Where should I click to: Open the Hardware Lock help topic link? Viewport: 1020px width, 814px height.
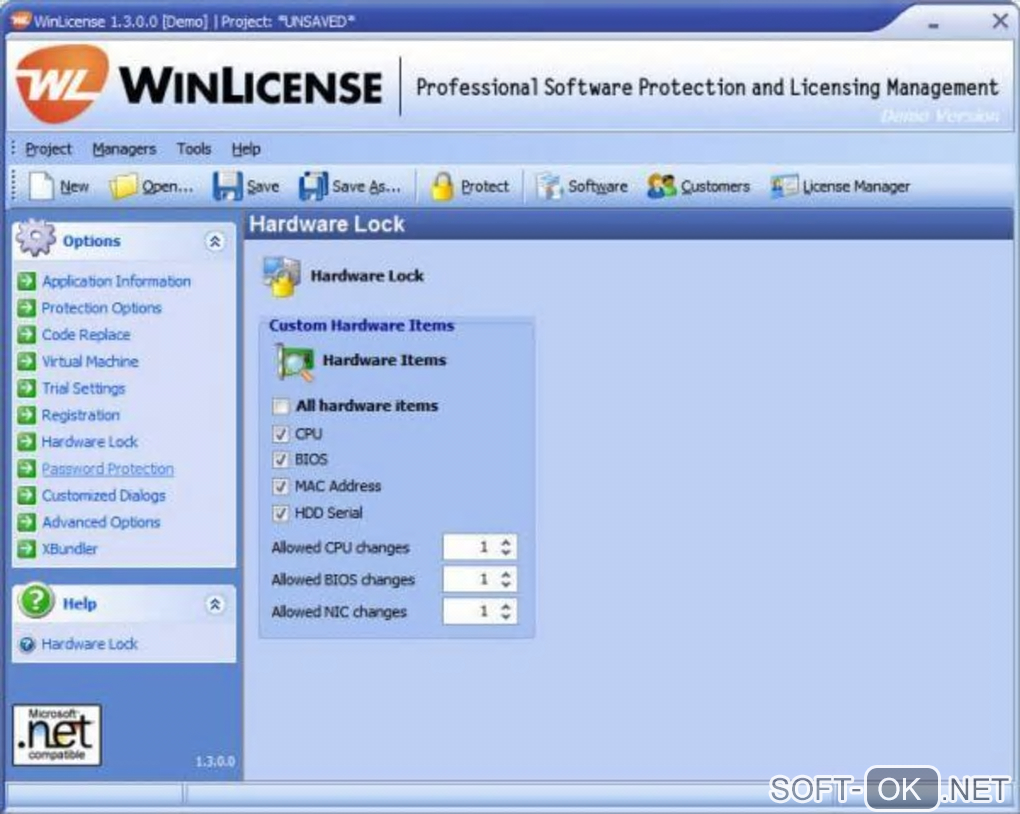point(89,644)
